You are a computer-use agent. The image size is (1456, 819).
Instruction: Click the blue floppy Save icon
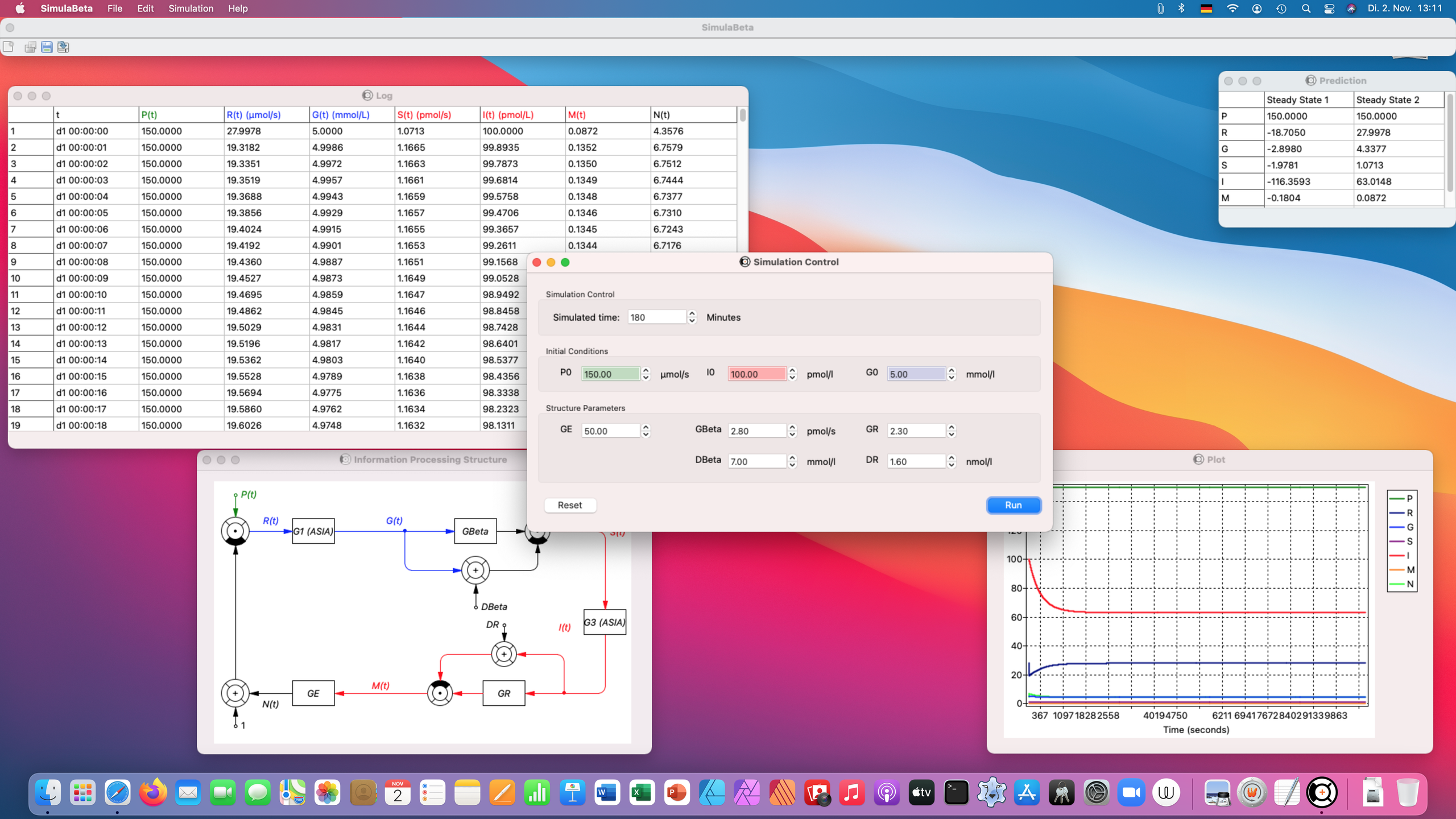[47, 47]
